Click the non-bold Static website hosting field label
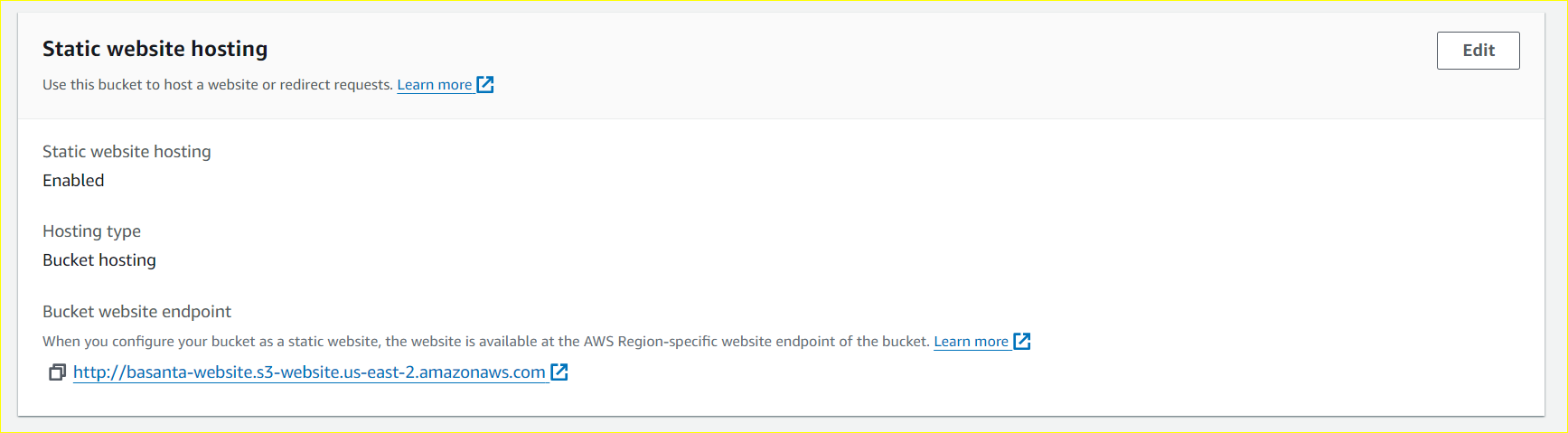This screenshot has height=433, width=1568. (127, 152)
